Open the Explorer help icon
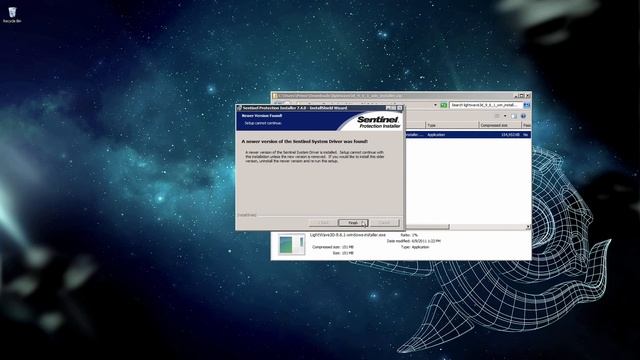This screenshot has width=640, height=360. (x=523, y=116)
